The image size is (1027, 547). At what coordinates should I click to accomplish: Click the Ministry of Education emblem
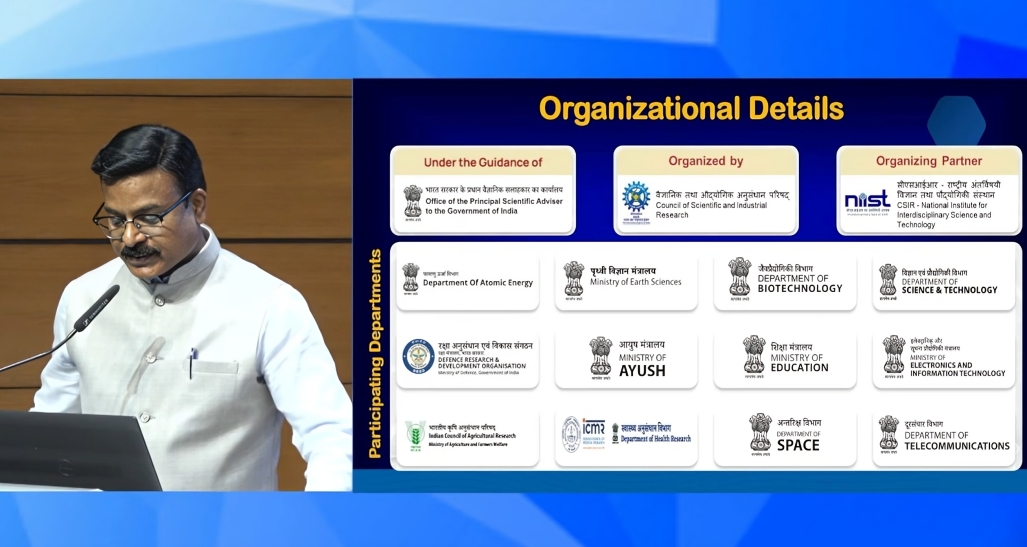coord(754,356)
